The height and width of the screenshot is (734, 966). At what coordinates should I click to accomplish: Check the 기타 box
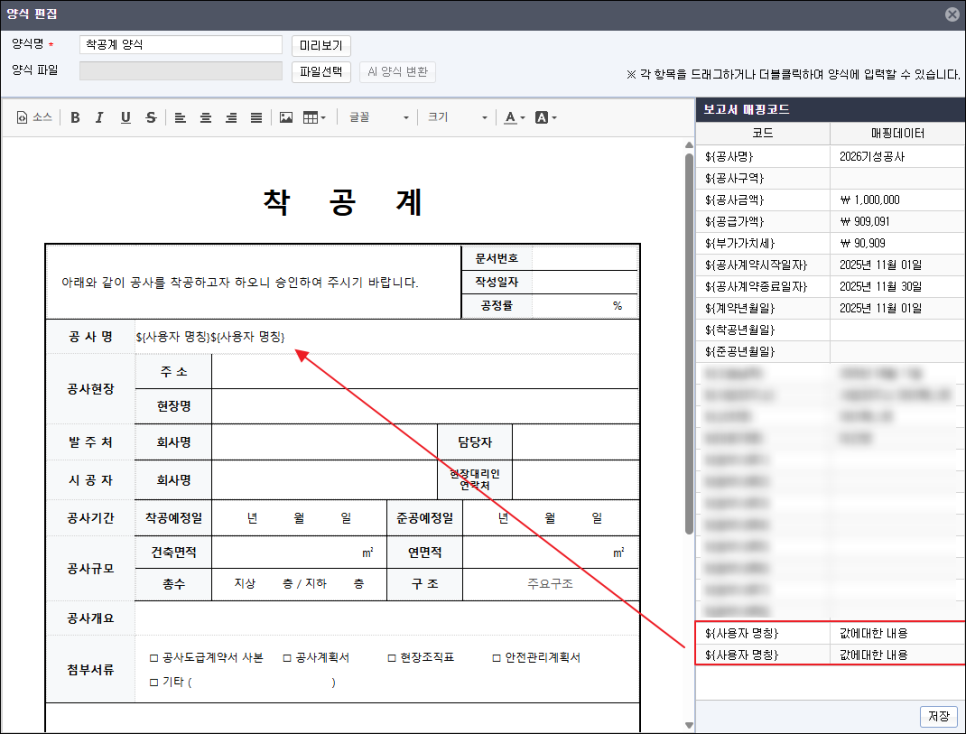tap(154, 682)
